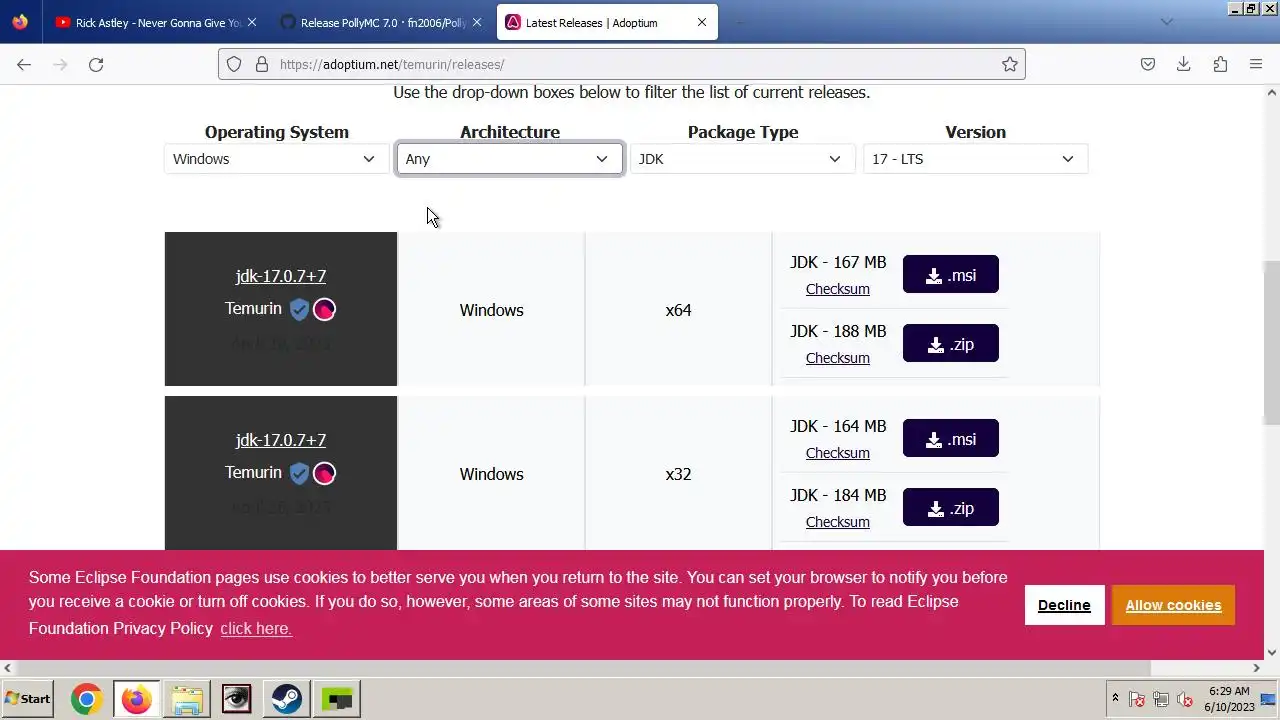1280x720 pixels.
Task: Open the Architecture dropdown set to Any
Action: 510,159
